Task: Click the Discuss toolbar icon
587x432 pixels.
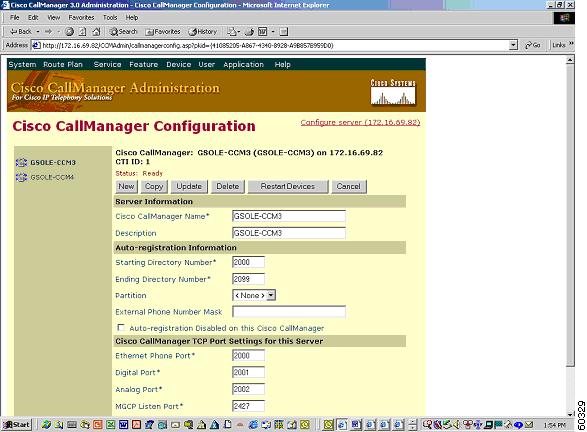Action: click(284, 32)
